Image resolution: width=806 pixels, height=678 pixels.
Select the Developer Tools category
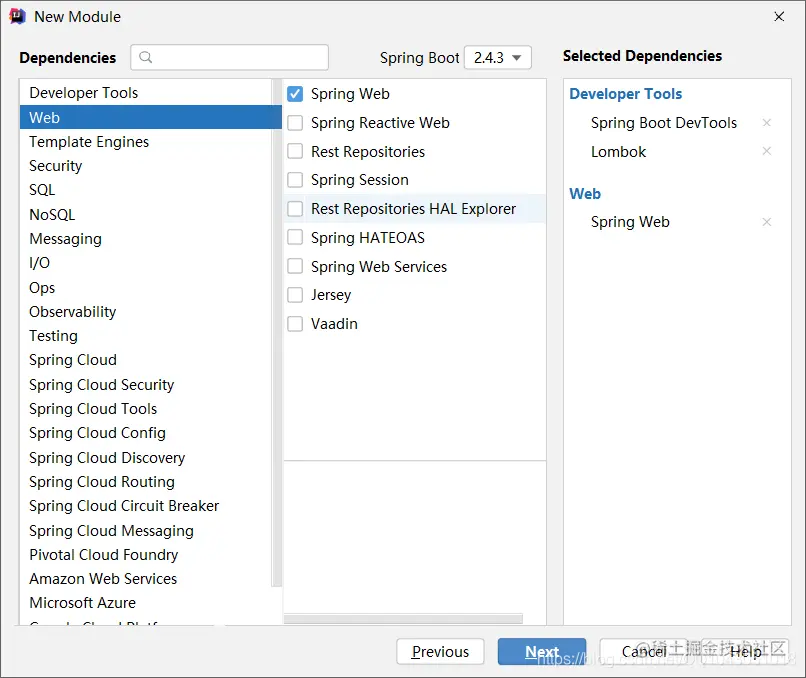[x=84, y=93]
